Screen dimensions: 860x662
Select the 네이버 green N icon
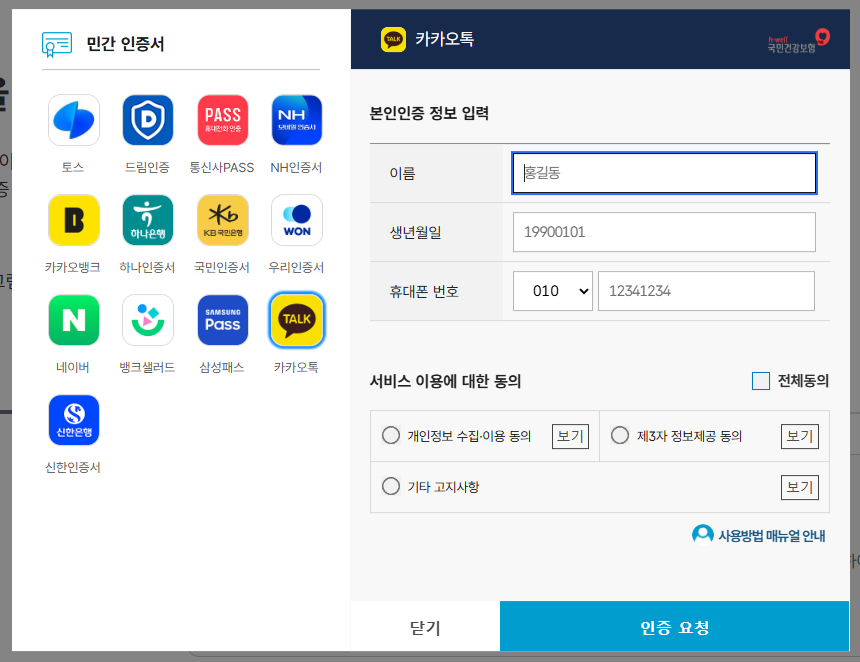74,320
